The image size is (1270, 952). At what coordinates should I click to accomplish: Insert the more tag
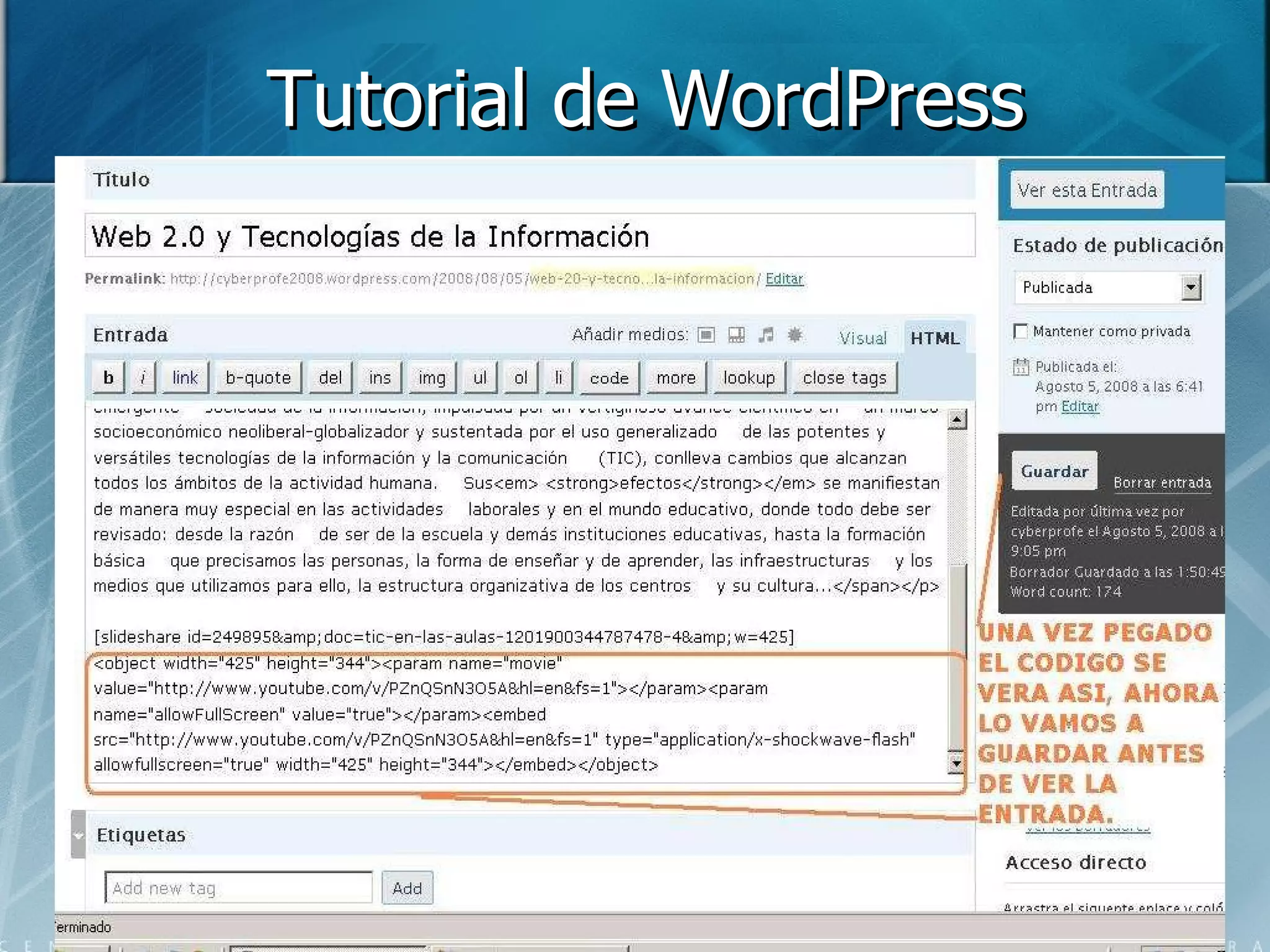[x=676, y=377]
